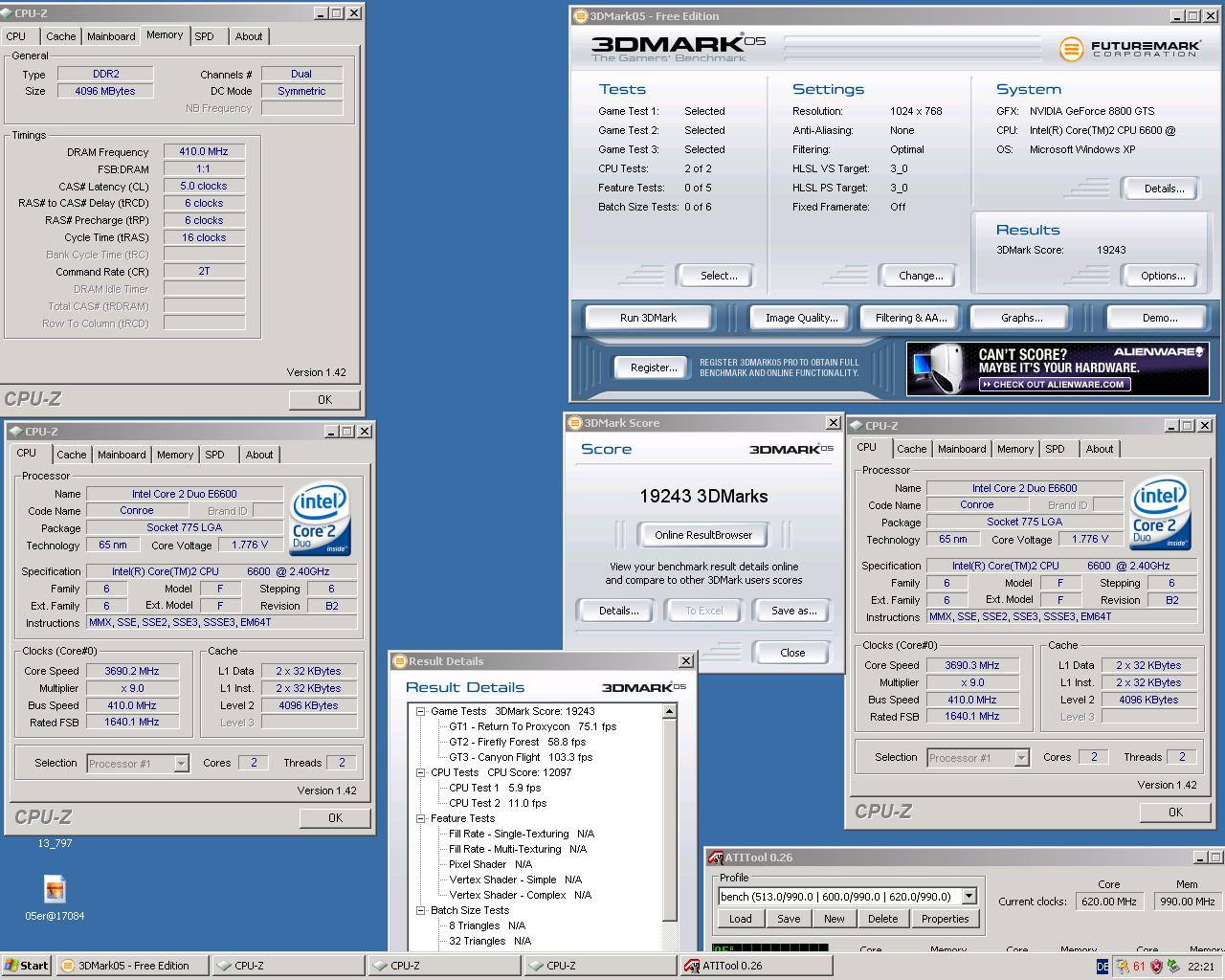Screen dimensions: 1225x980
Task: Select CPU Test 1 result row
Action: (495, 788)
